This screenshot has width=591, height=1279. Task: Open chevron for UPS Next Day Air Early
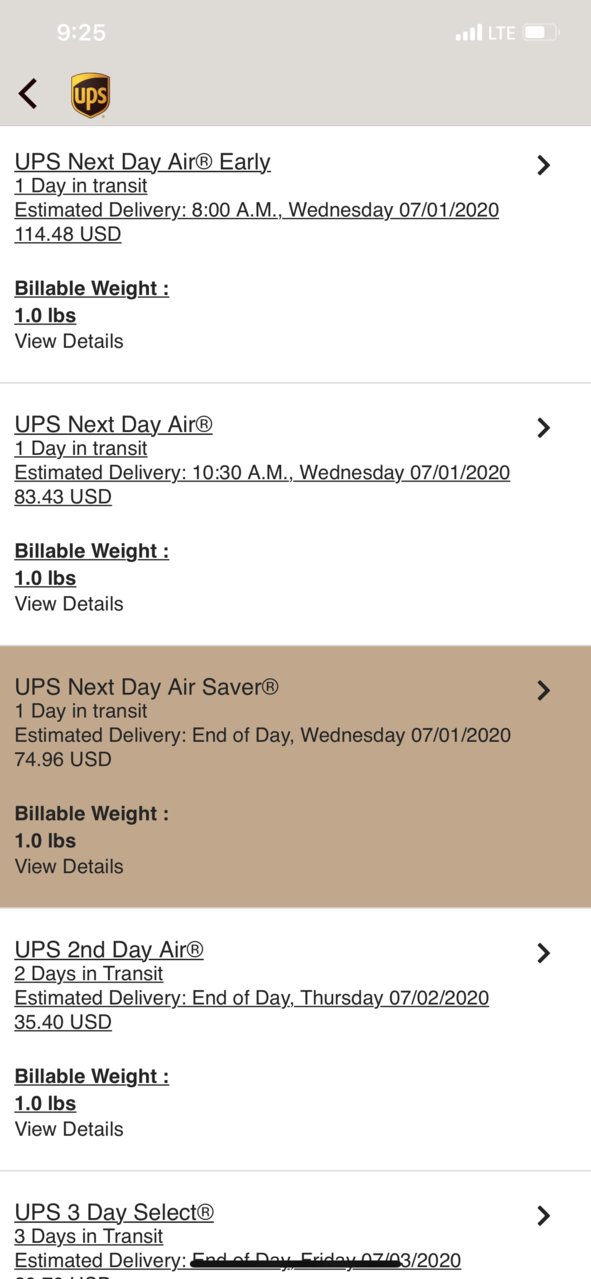point(543,165)
